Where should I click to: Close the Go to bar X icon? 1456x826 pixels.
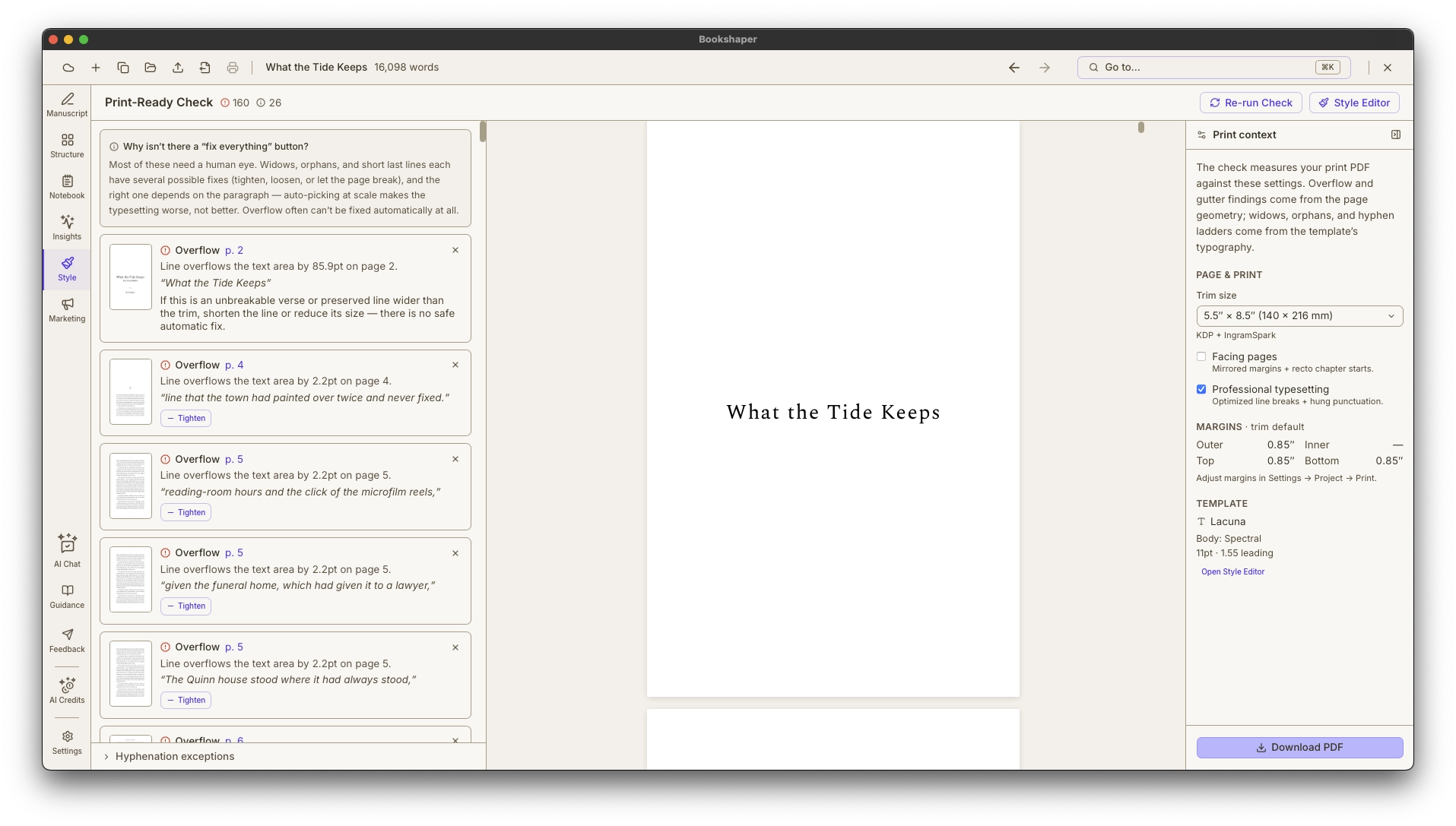1388,68
